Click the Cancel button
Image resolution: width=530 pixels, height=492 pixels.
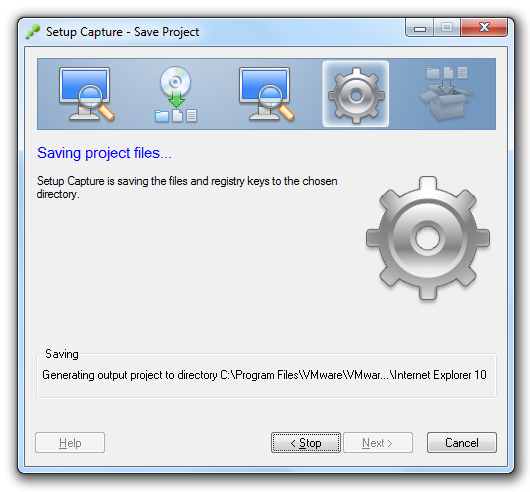462,442
